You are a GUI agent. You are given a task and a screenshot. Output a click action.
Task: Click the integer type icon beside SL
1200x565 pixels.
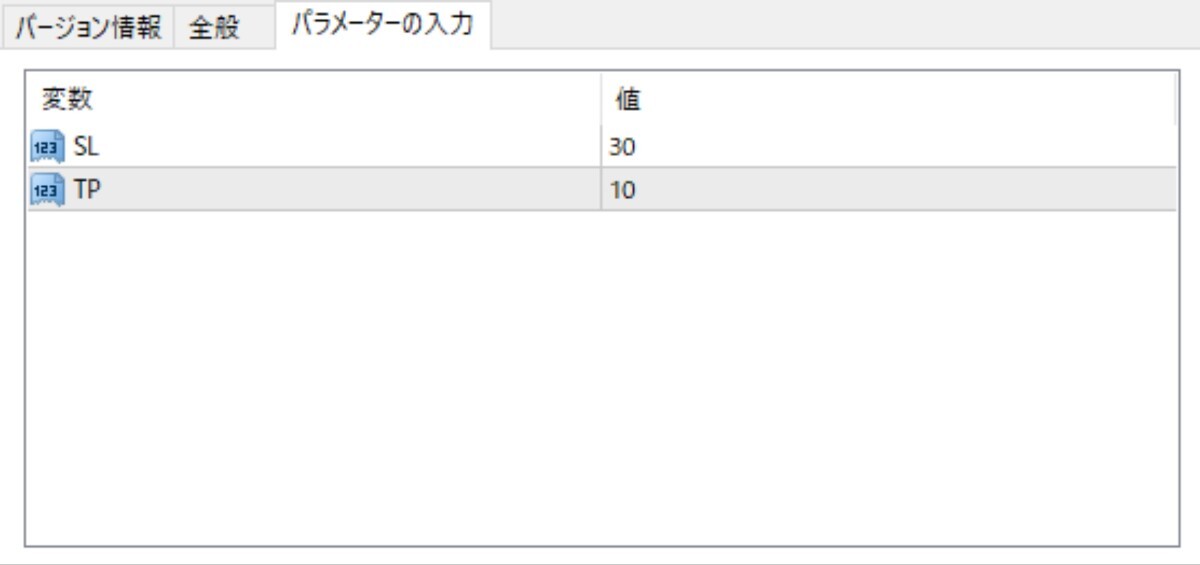coord(47,147)
